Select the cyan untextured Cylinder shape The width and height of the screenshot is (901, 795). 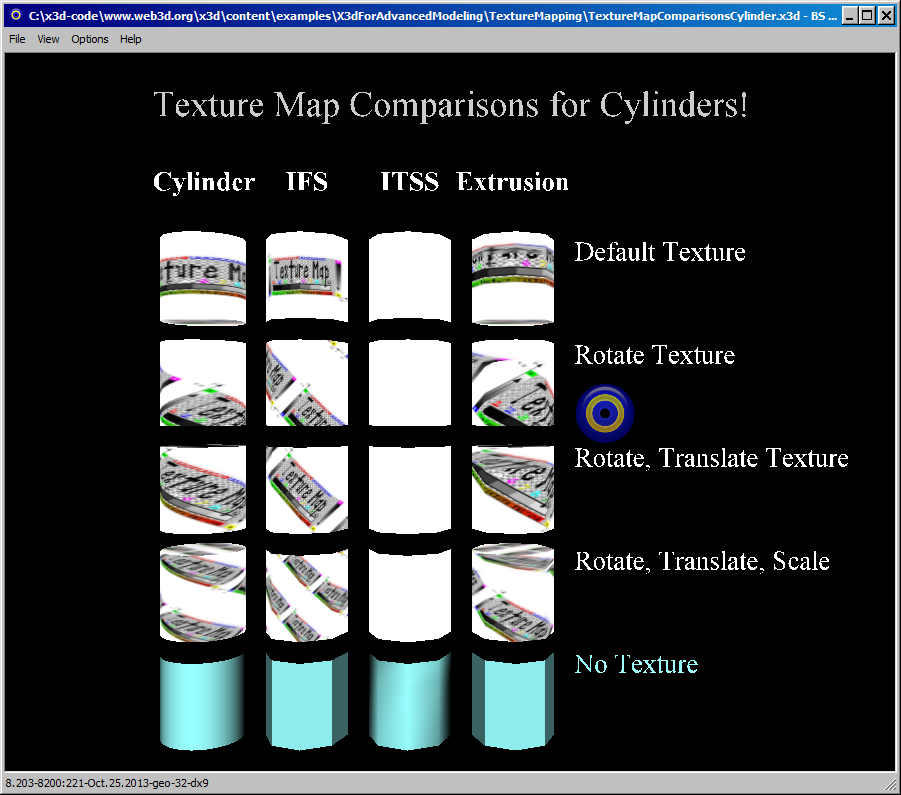pos(203,700)
